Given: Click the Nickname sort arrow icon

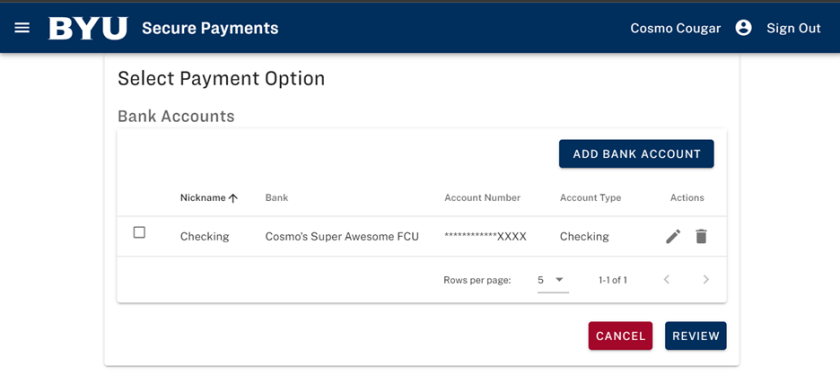Looking at the screenshot, I should pos(232,198).
